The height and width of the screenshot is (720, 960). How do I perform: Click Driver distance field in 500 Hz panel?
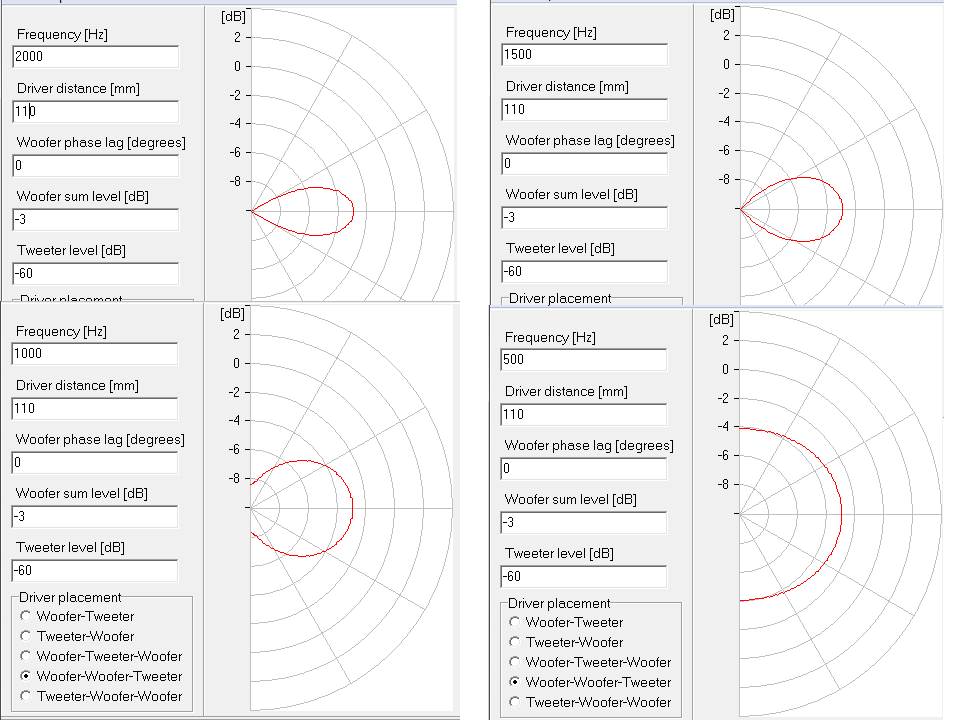[x=583, y=414]
